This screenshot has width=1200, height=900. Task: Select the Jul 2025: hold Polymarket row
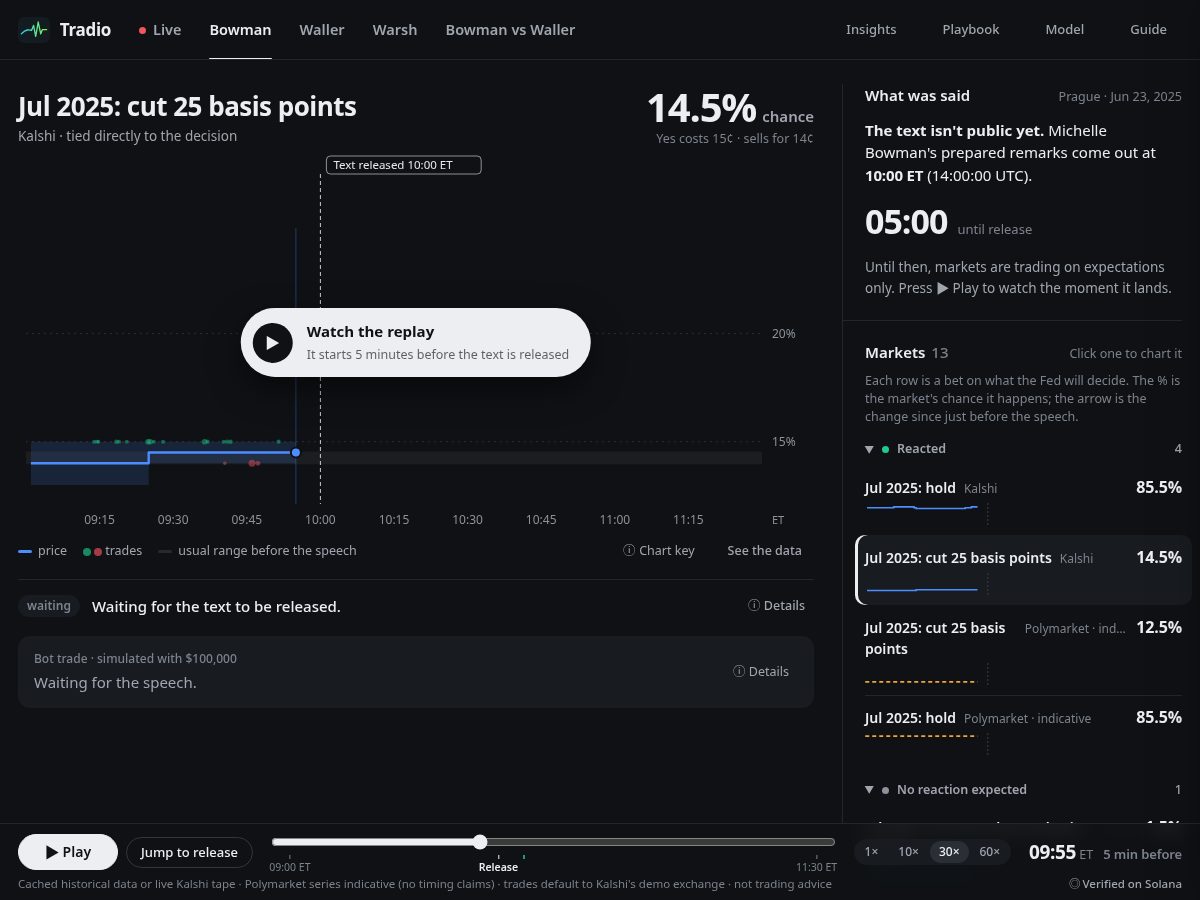pyautogui.click(x=1023, y=733)
